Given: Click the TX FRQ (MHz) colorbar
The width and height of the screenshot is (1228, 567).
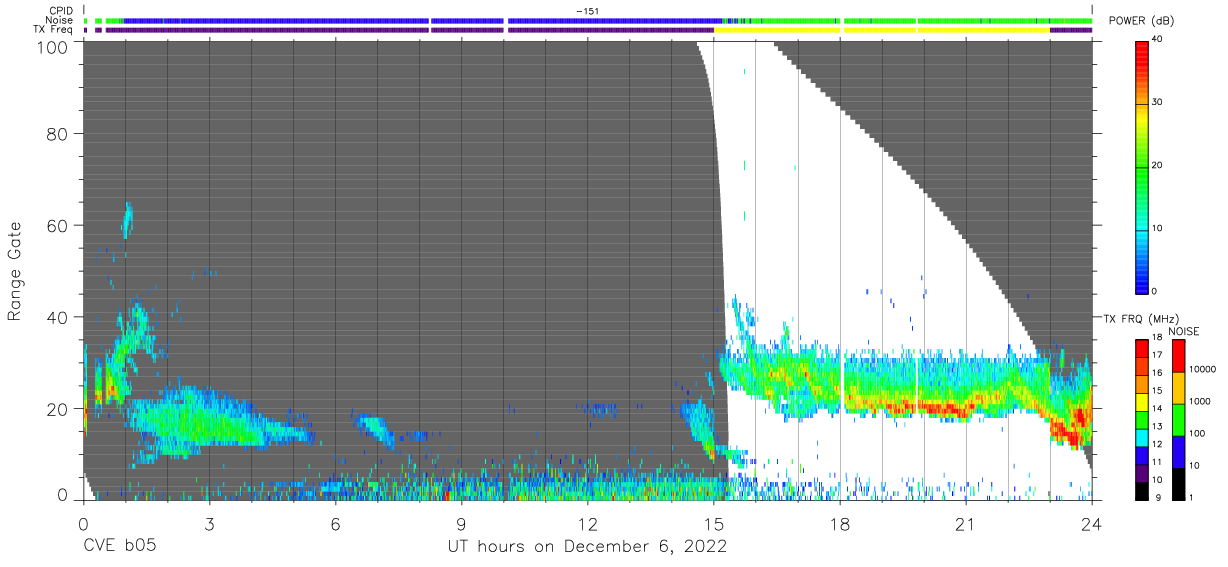Looking at the screenshot, I should (x=1142, y=418).
